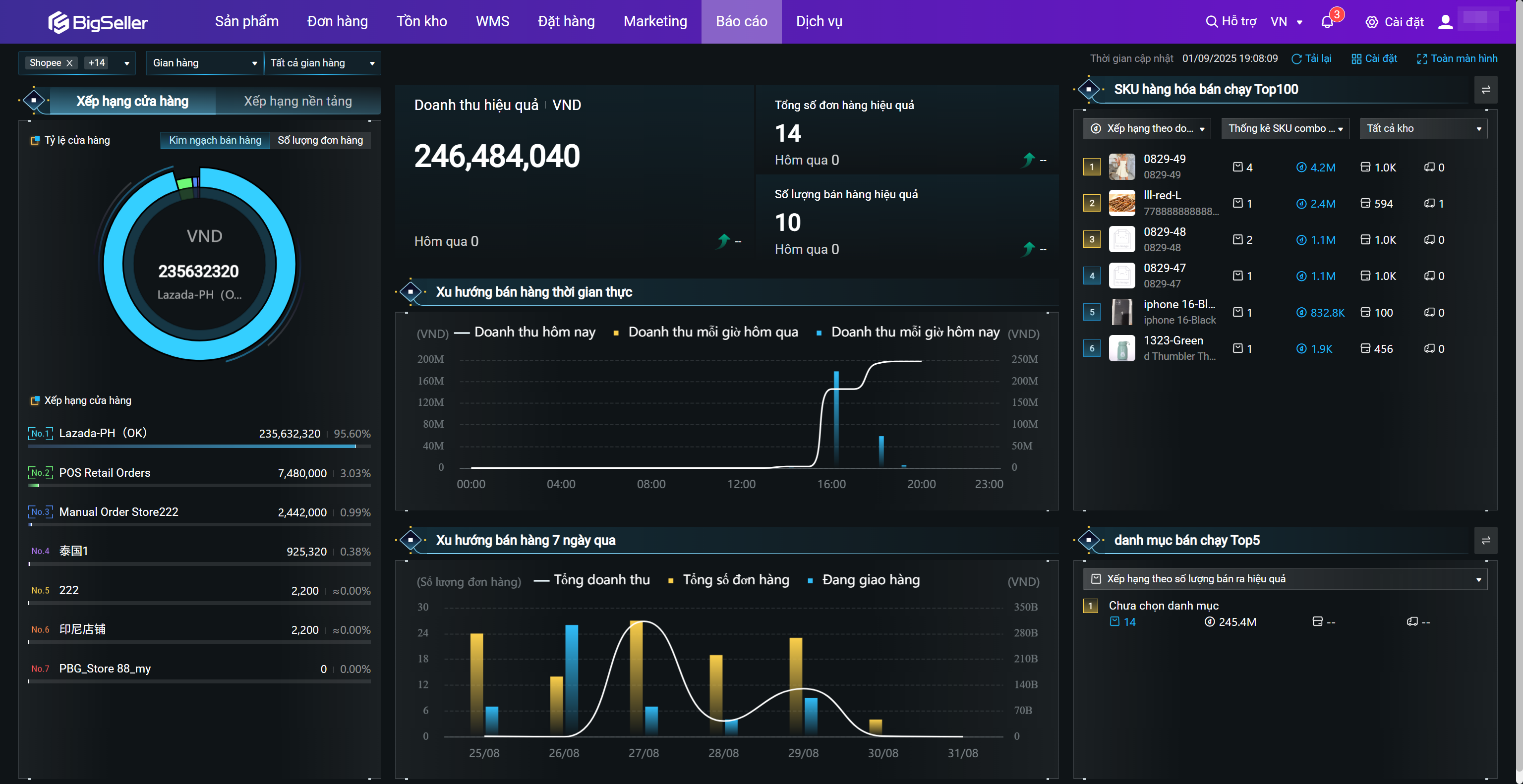Switch to Xếp hạng nền tảng tab
This screenshot has width=1523, height=784.
(297, 101)
